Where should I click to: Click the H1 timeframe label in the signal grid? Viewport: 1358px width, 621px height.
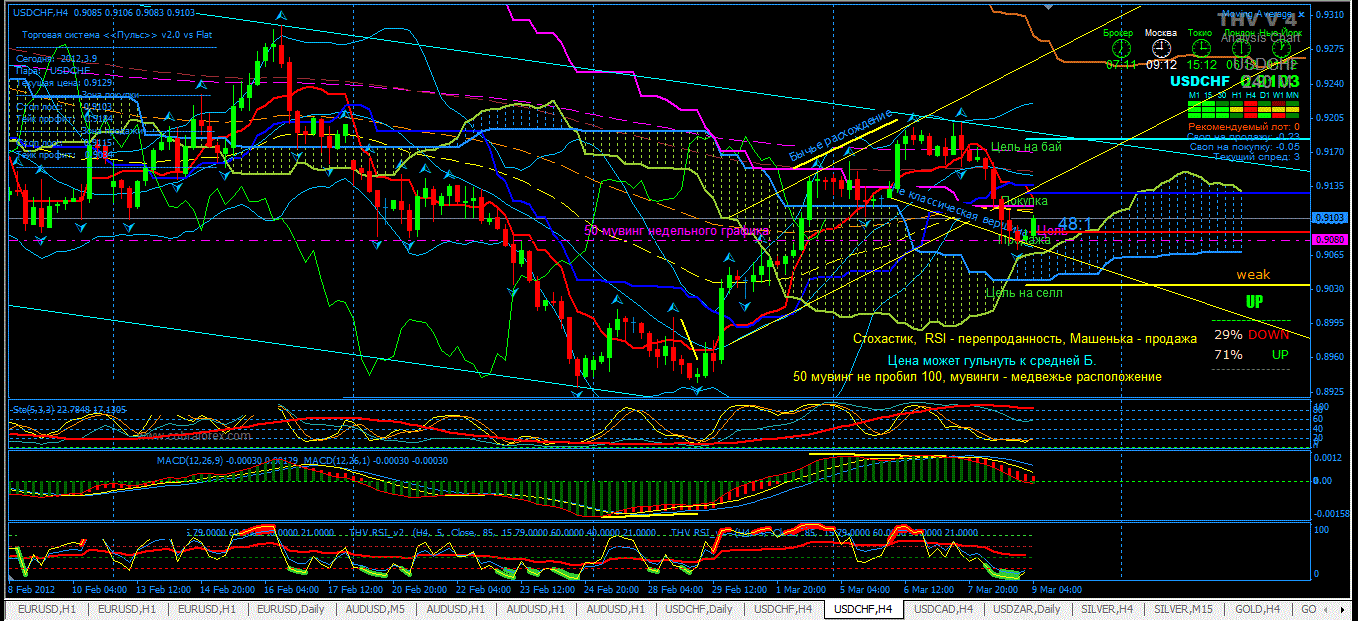tap(1236, 95)
